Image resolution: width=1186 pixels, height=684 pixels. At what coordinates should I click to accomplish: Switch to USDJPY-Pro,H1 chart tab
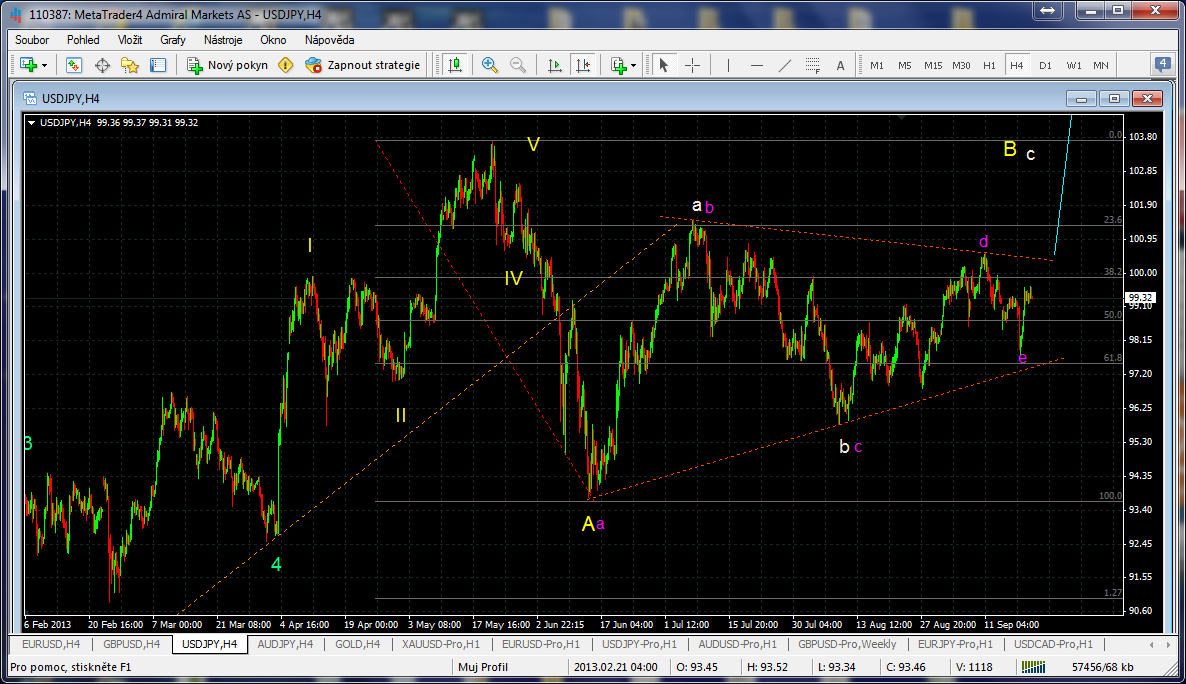(640, 644)
